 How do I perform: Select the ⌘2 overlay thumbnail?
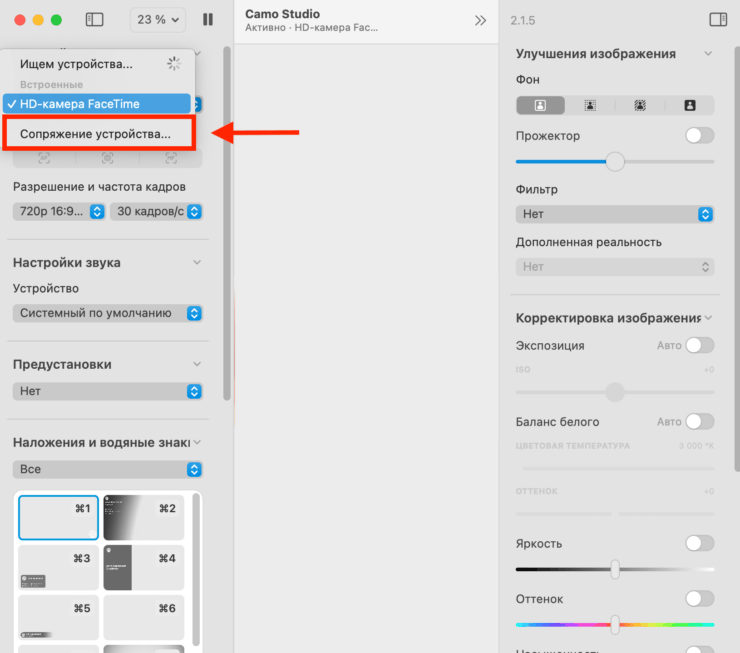coord(143,517)
